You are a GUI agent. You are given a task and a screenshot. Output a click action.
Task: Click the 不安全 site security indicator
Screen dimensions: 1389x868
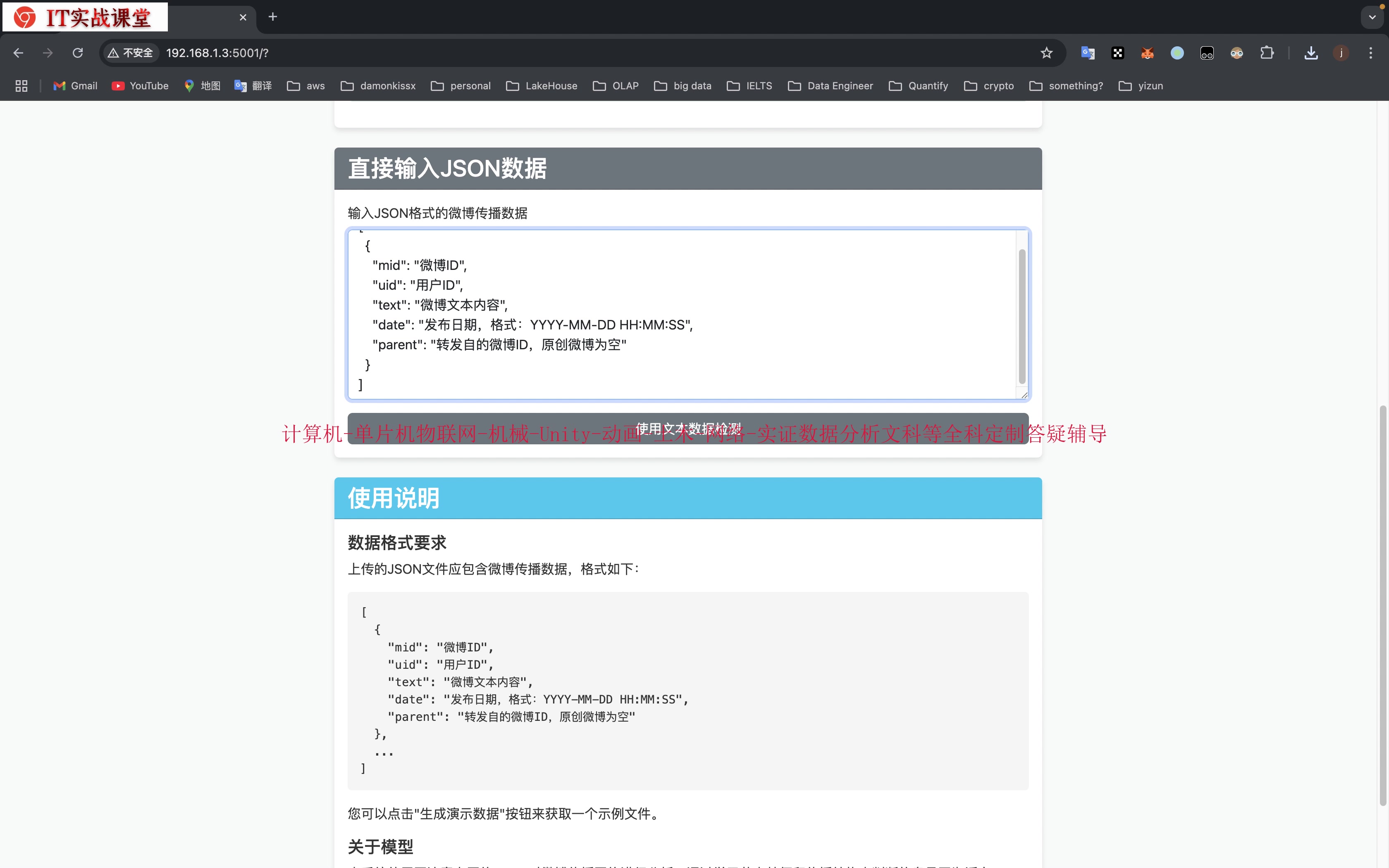pos(131,53)
